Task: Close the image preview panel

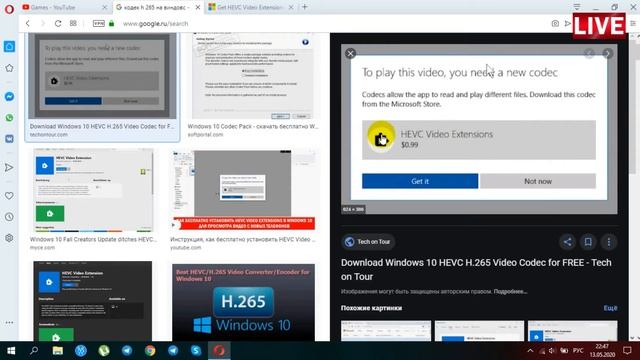Action: tap(350, 53)
